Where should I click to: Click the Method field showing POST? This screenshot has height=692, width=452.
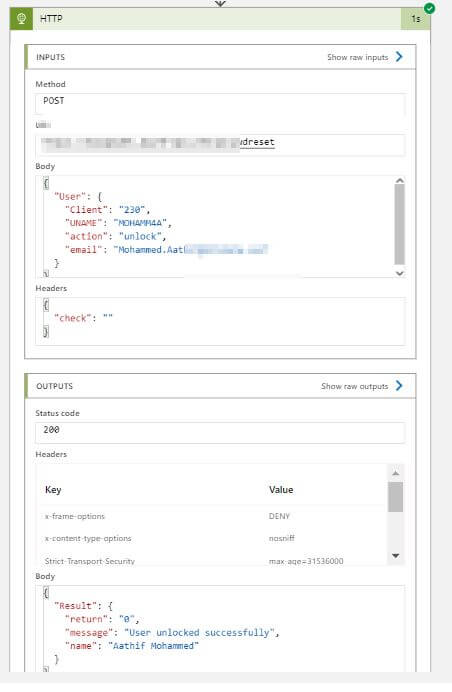click(x=220, y=103)
